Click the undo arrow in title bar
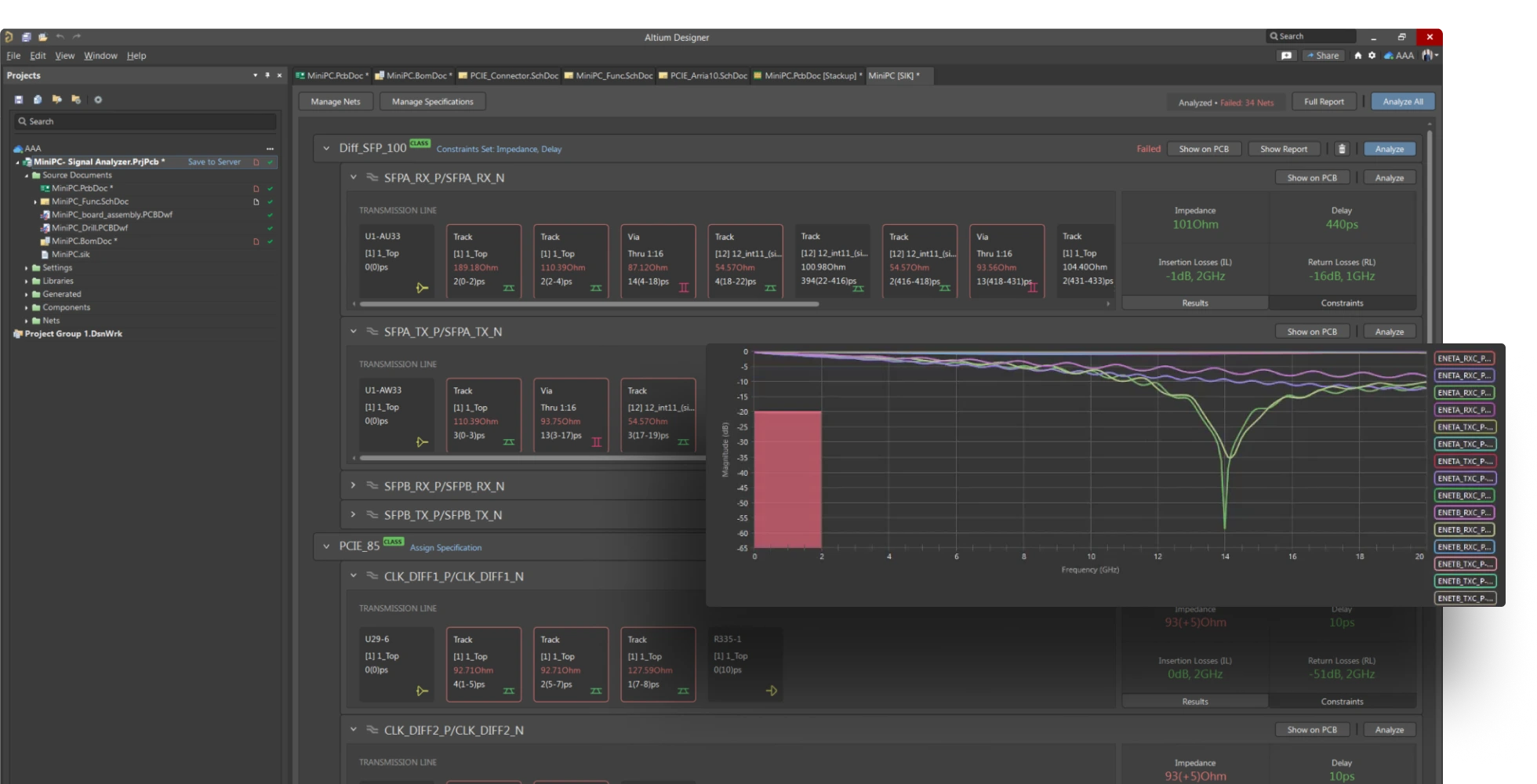This screenshot has height=784, width=1537. tap(60, 37)
